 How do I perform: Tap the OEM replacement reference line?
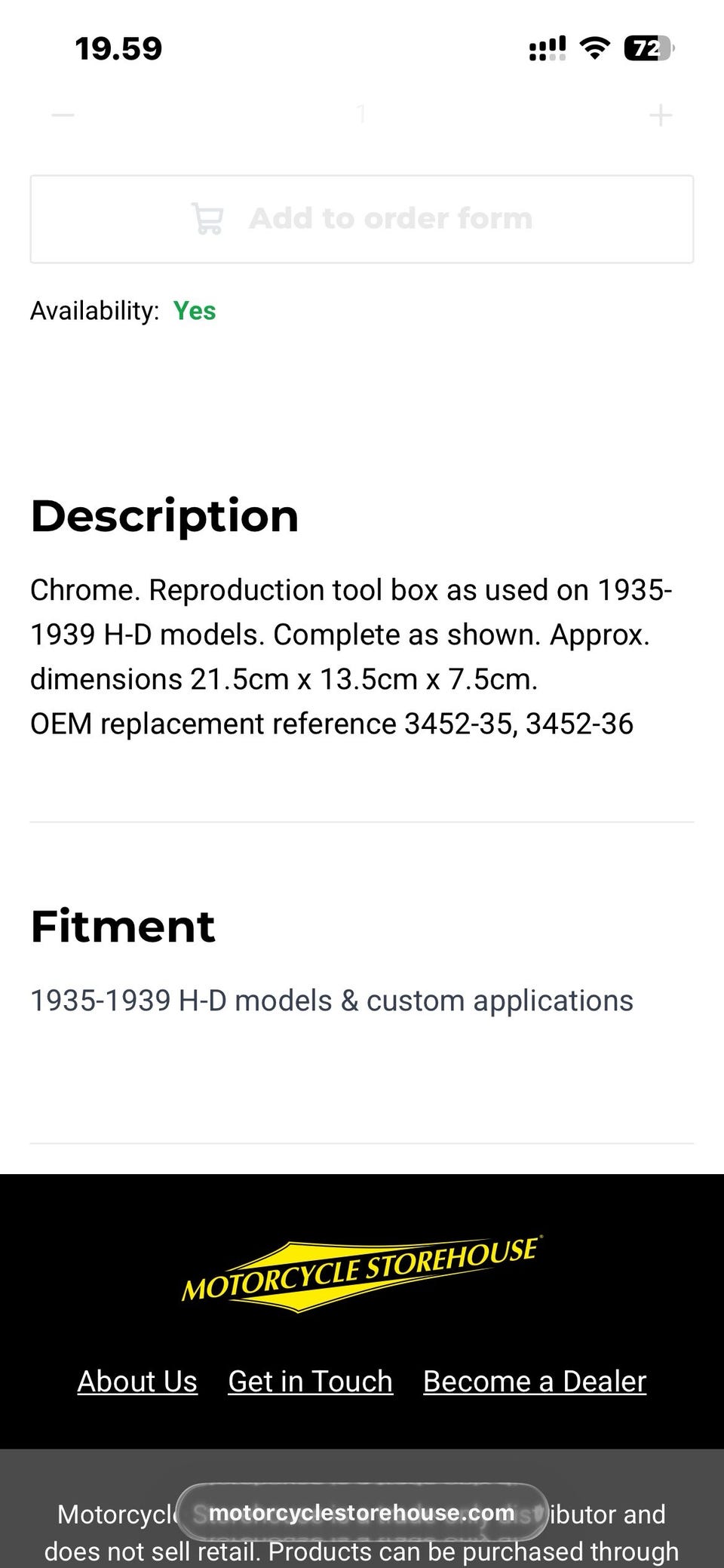pyautogui.click(x=332, y=724)
